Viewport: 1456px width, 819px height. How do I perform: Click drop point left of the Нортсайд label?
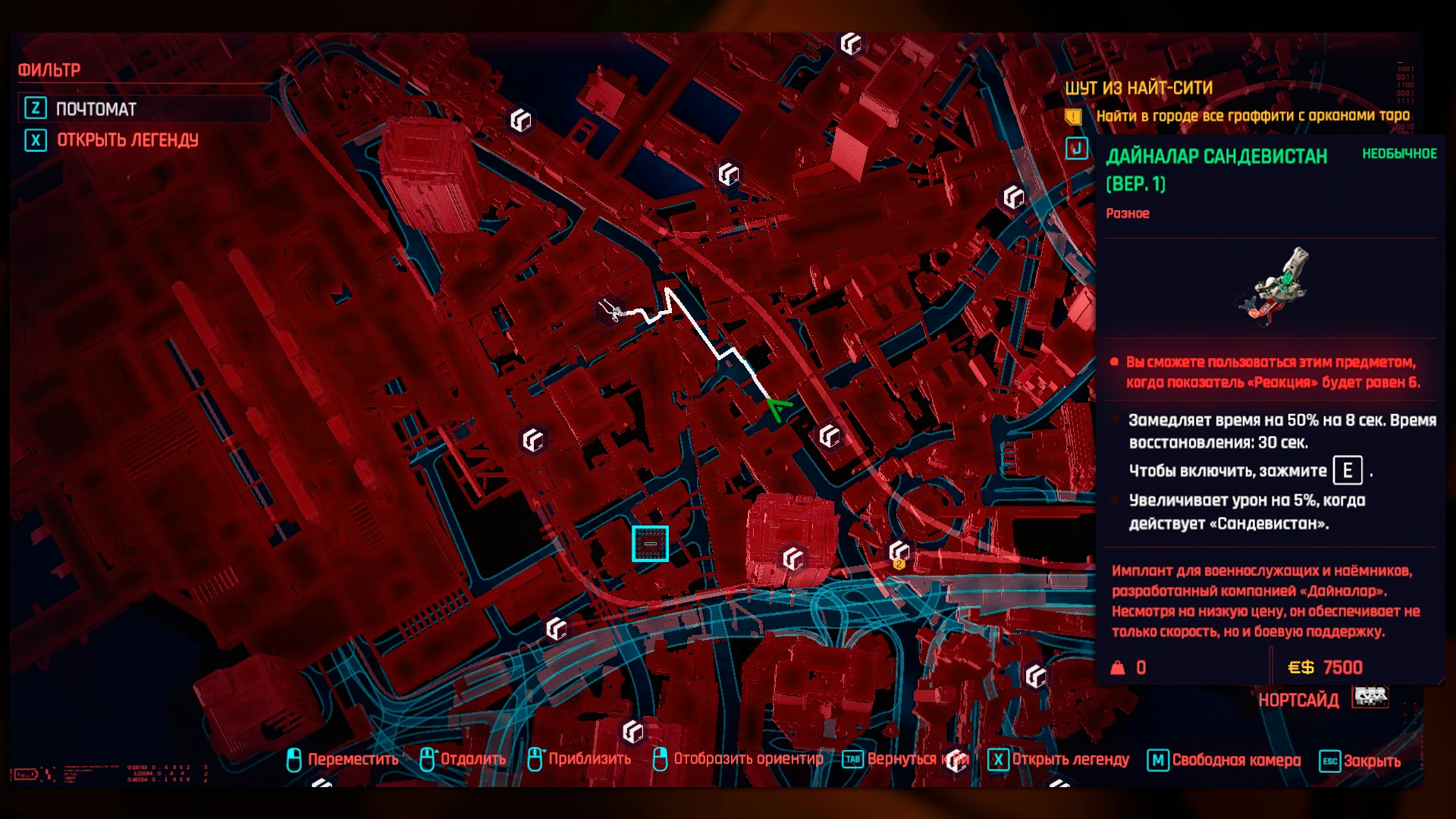pyautogui.click(x=1036, y=676)
